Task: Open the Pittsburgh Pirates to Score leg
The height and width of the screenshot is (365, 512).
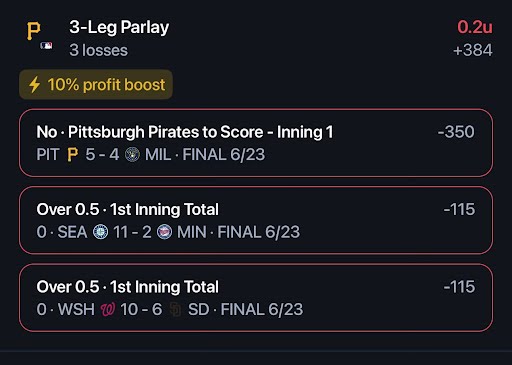Action: (x=256, y=143)
